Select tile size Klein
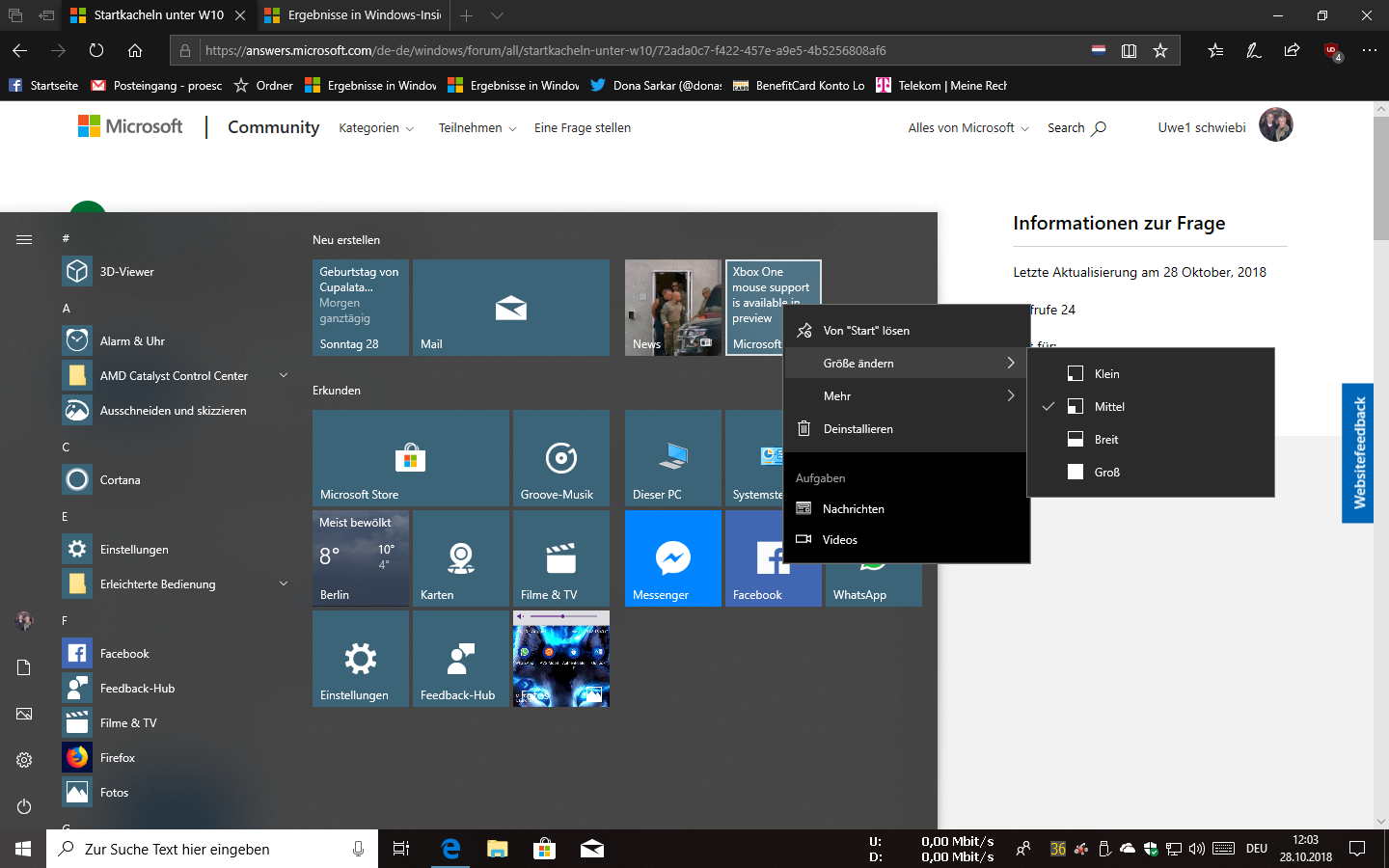Image resolution: width=1389 pixels, height=868 pixels. click(x=1151, y=374)
